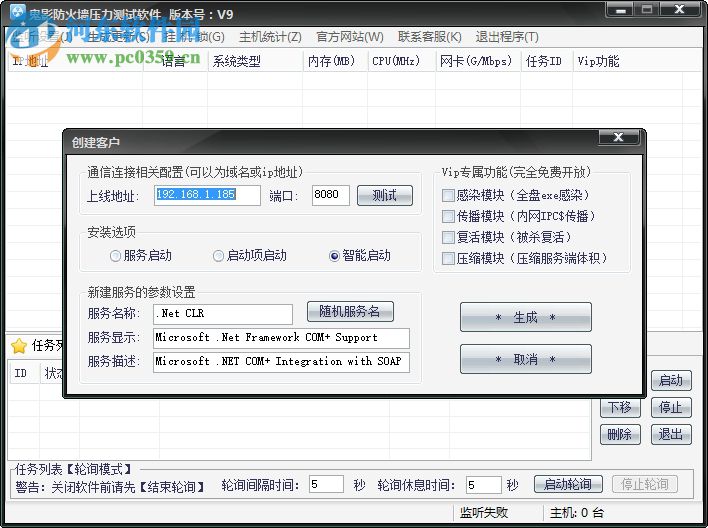This screenshot has height=528, width=708.
Task: Click the 轮询休息时间 input field
Action: point(484,485)
